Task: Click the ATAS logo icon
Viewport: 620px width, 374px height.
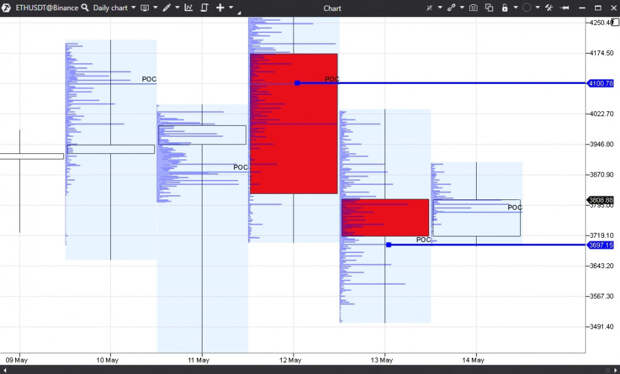Action: [6, 8]
